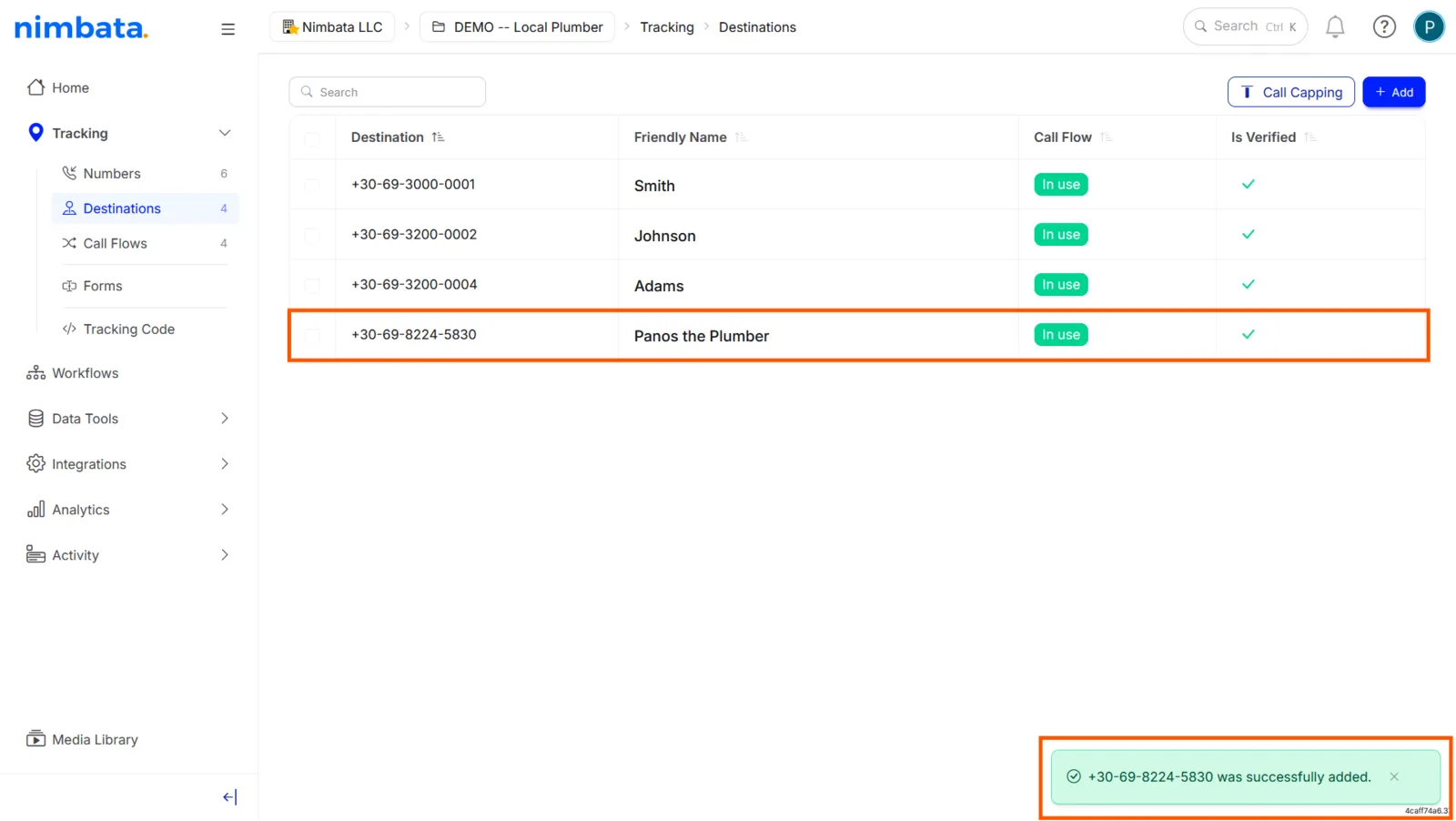The image size is (1456, 821).
Task: Expand the Integrations menu
Action: pyautogui.click(x=225, y=464)
